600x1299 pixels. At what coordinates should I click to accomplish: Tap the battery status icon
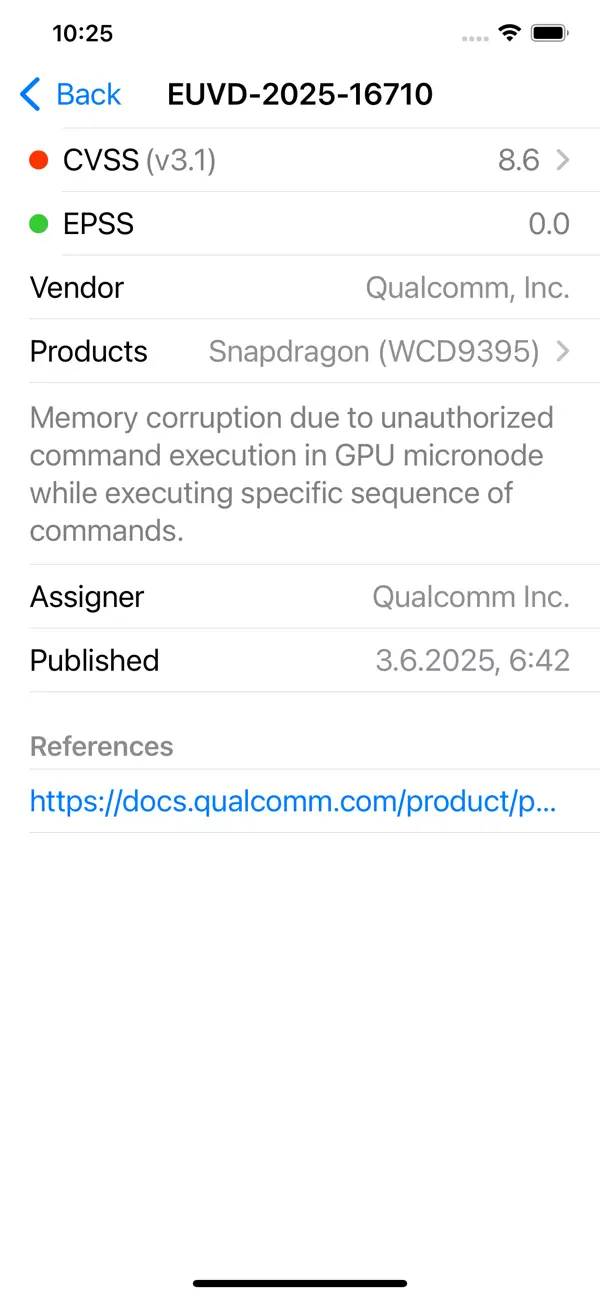click(x=550, y=34)
